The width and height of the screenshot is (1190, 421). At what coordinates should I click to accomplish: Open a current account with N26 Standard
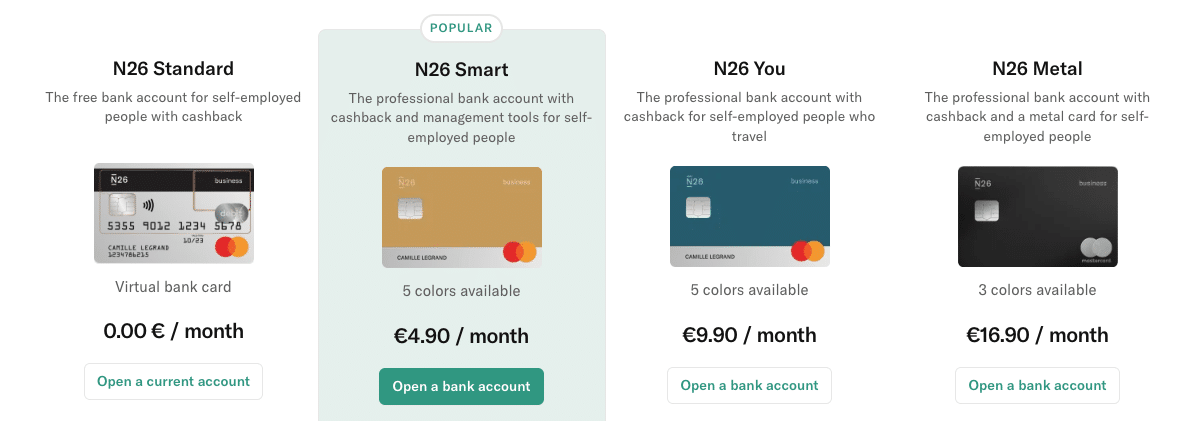click(x=173, y=382)
